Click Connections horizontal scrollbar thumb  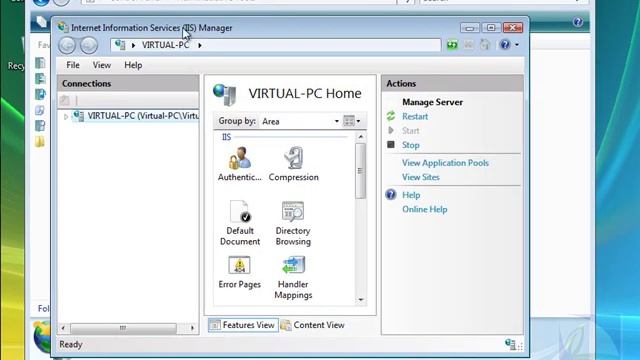click(x=123, y=328)
